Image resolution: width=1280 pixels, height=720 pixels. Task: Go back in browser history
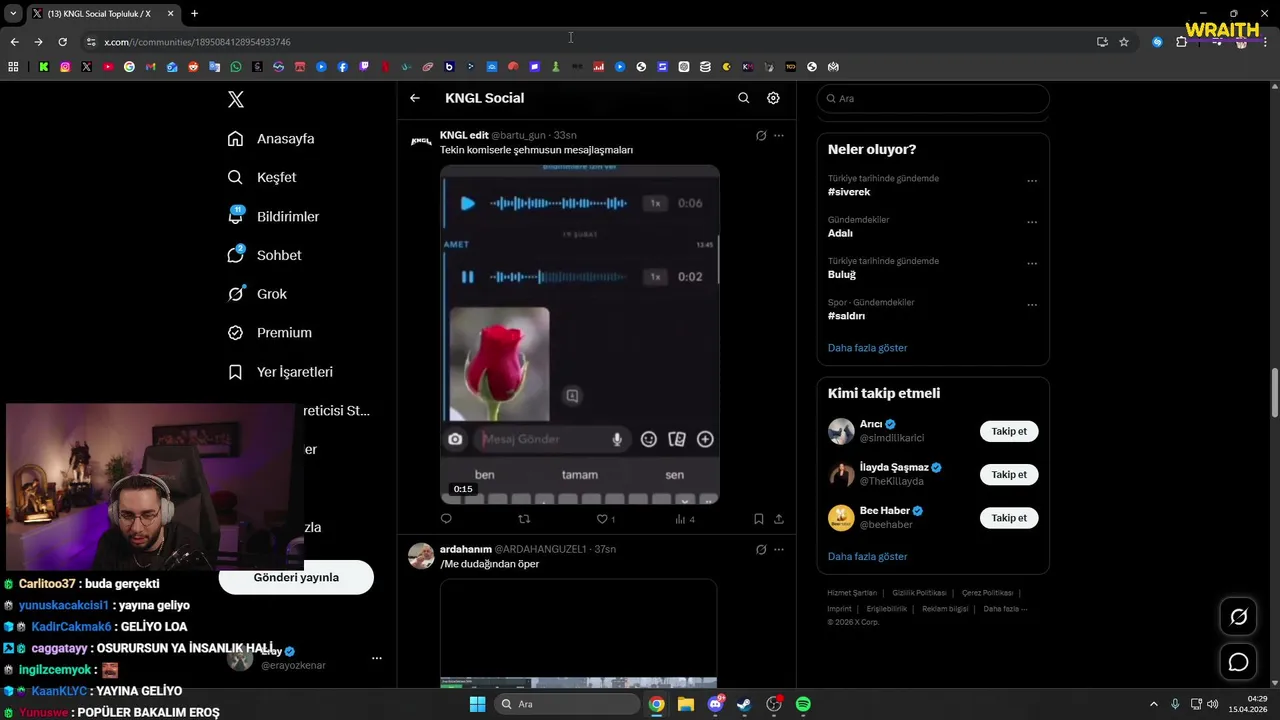14,42
